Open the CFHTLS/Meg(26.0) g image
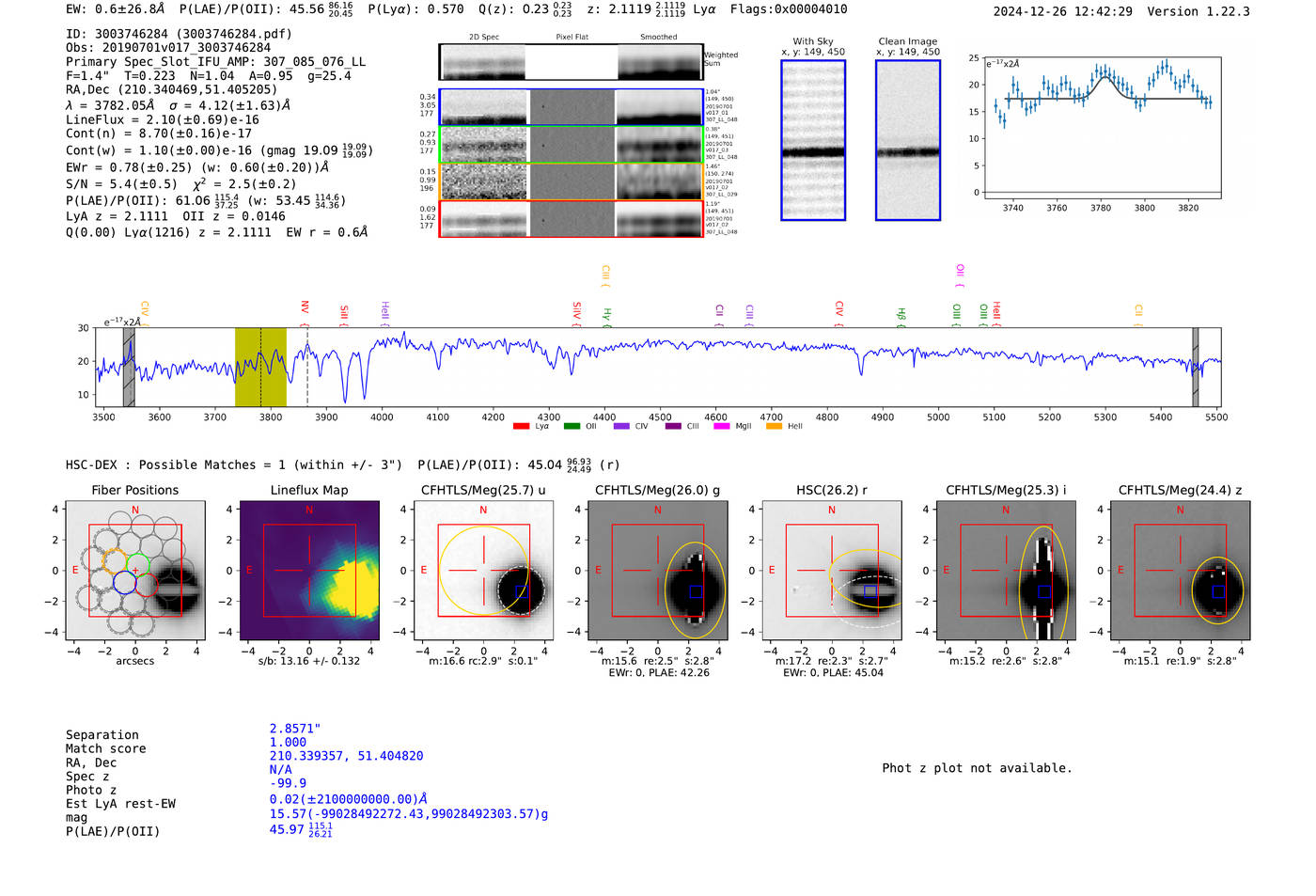Viewport: 1316px width, 896px height. [x=657, y=570]
